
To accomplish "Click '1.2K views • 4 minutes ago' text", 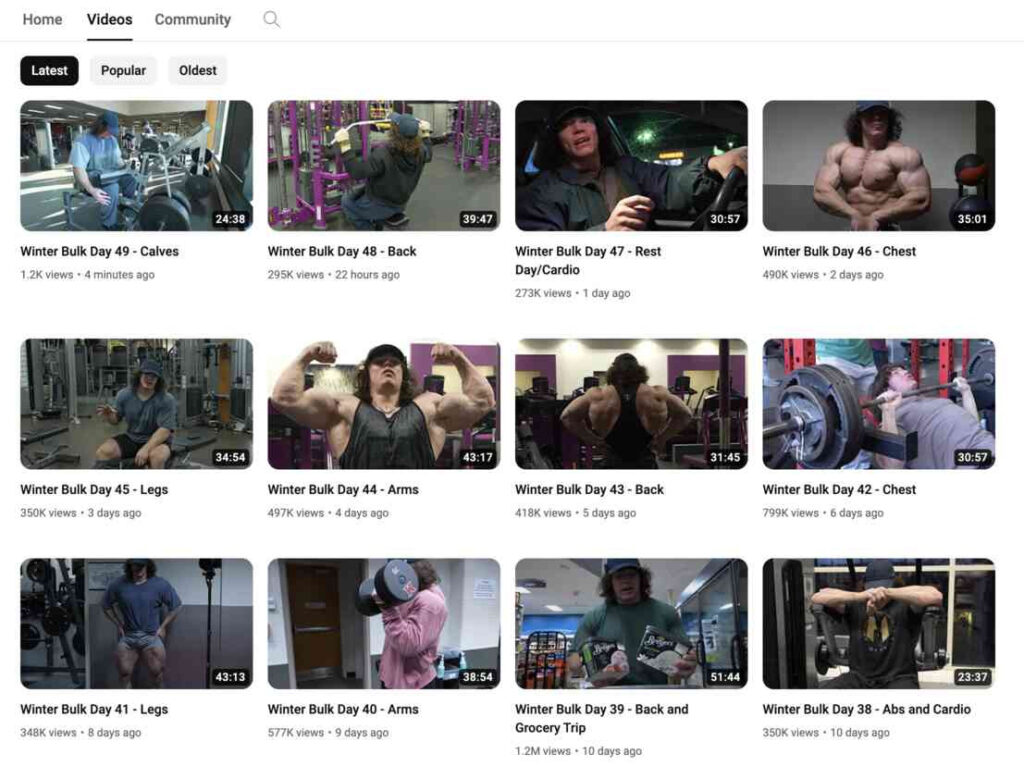I will [x=88, y=275].
